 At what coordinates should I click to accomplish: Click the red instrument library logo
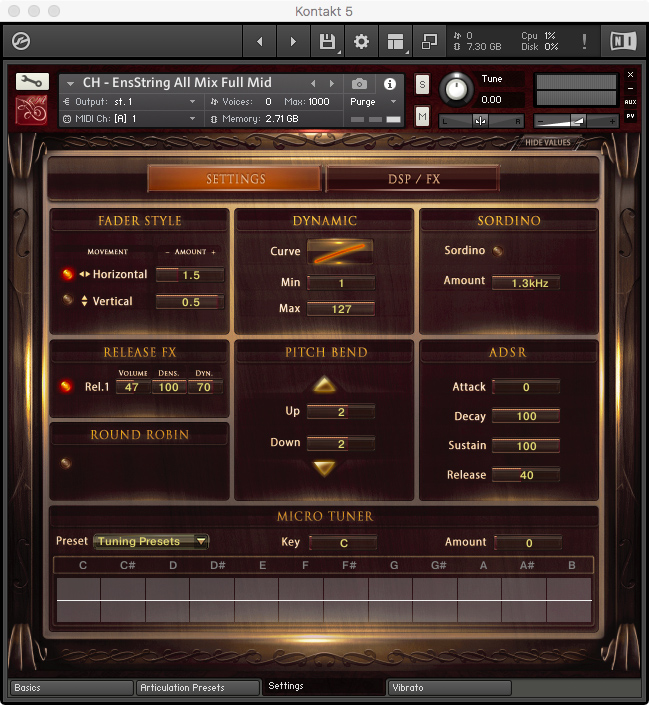coord(32,109)
